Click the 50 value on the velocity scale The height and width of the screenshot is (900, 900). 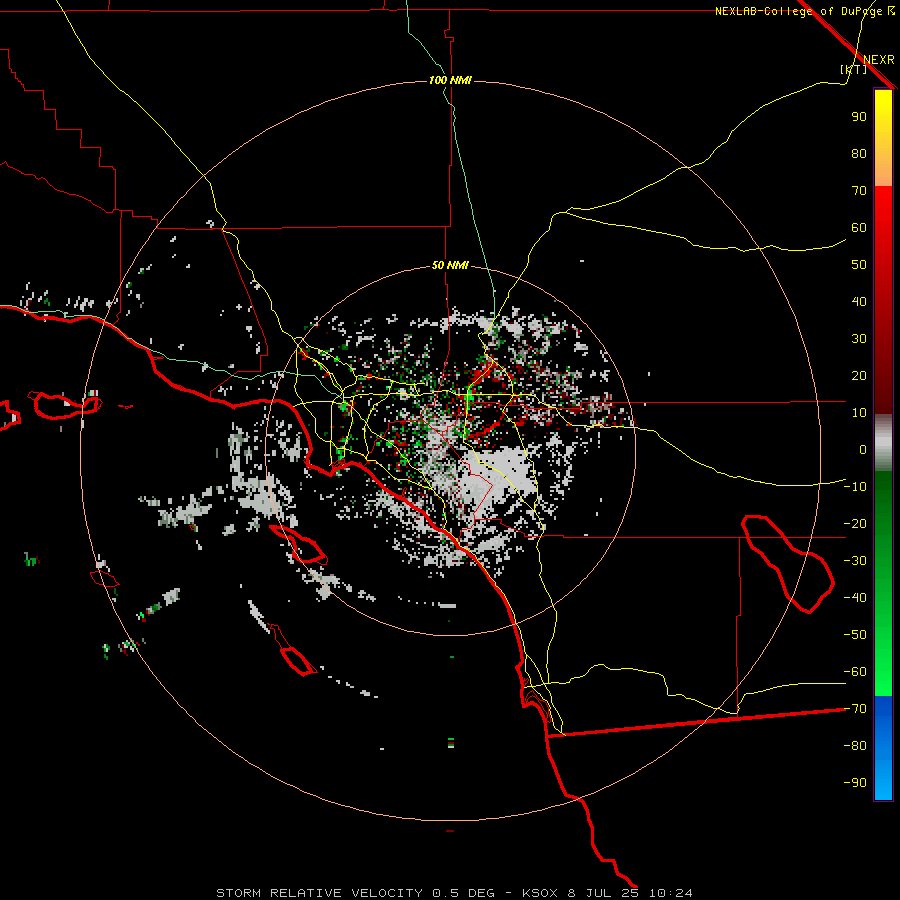859,265
